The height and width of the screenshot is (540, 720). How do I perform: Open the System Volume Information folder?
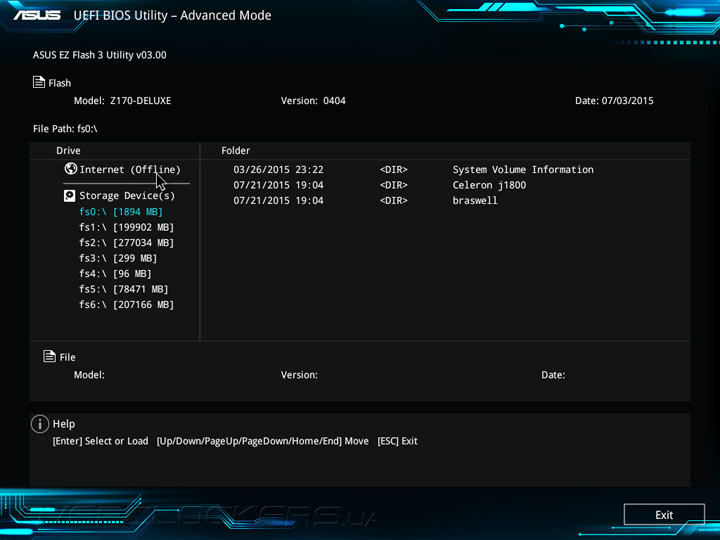click(523, 169)
